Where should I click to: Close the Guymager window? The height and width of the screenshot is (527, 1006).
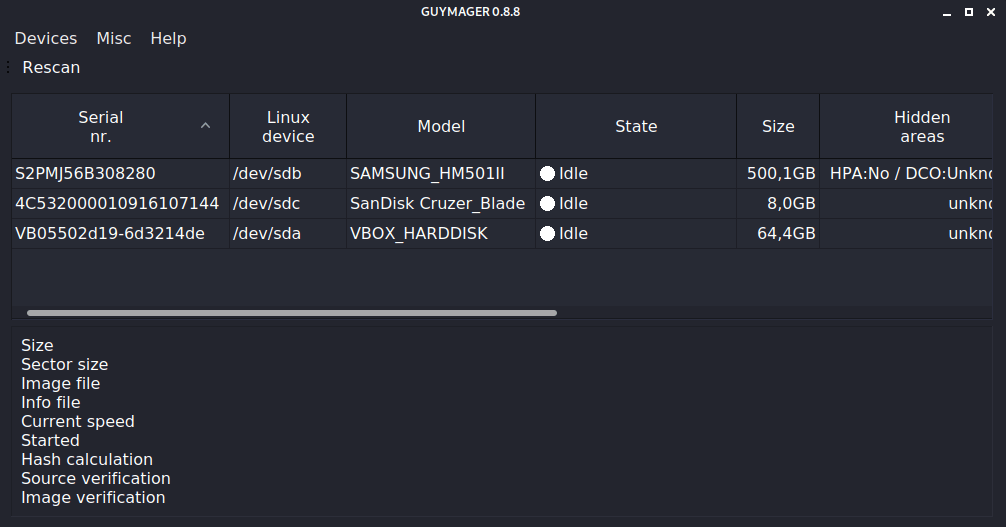click(x=990, y=12)
